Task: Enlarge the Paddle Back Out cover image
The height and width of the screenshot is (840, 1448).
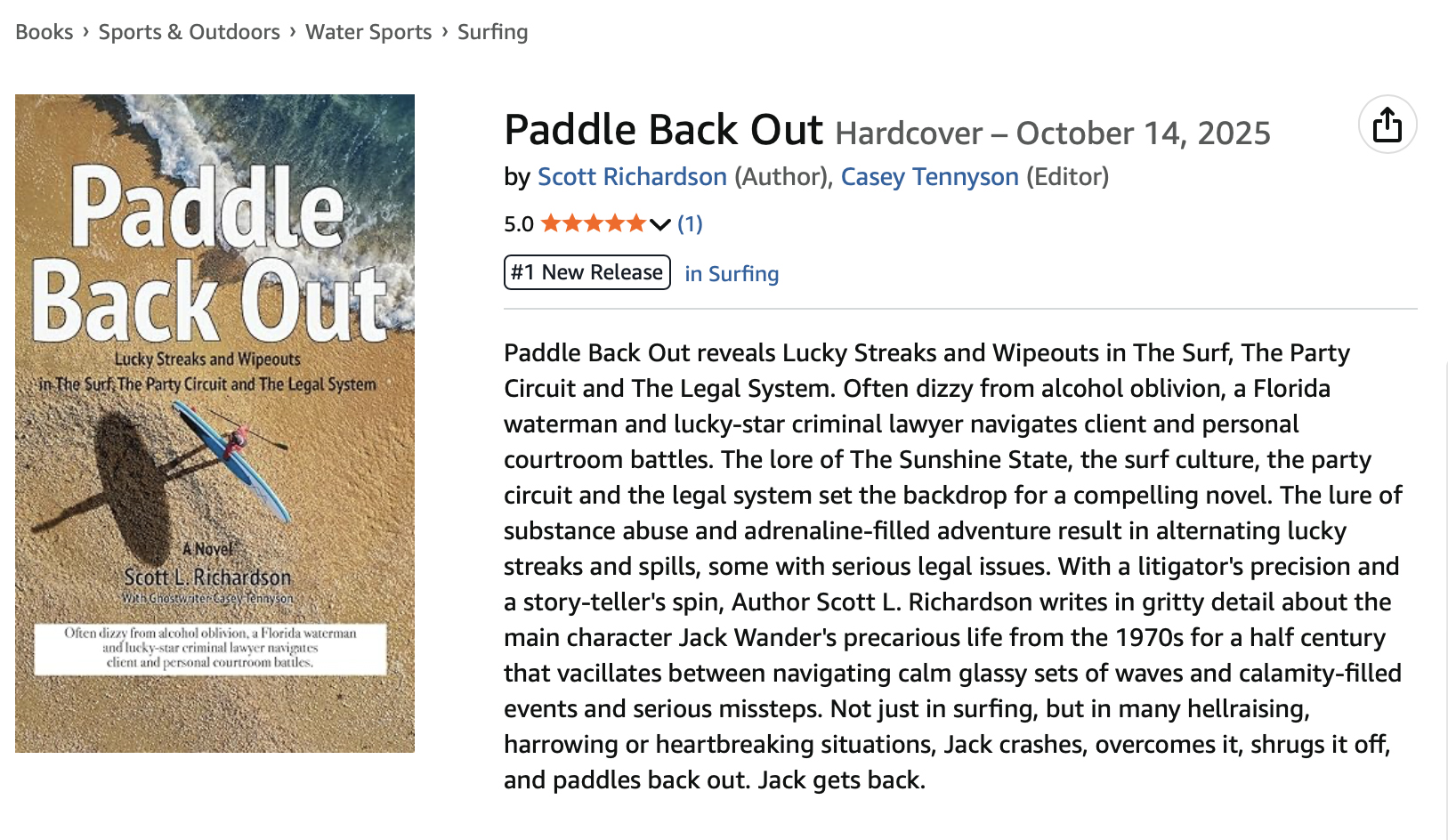Action: [x=214, y=424]
